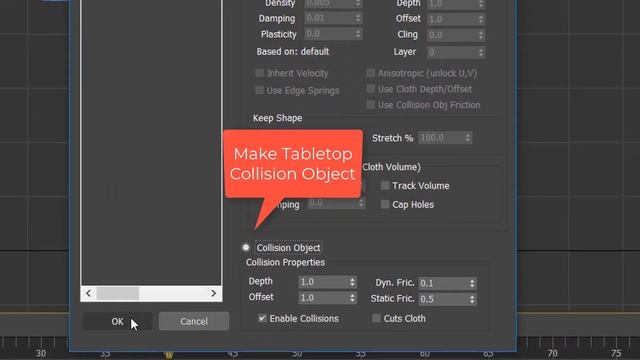Click the object list right scroll arrow

(x=213, y=293)
